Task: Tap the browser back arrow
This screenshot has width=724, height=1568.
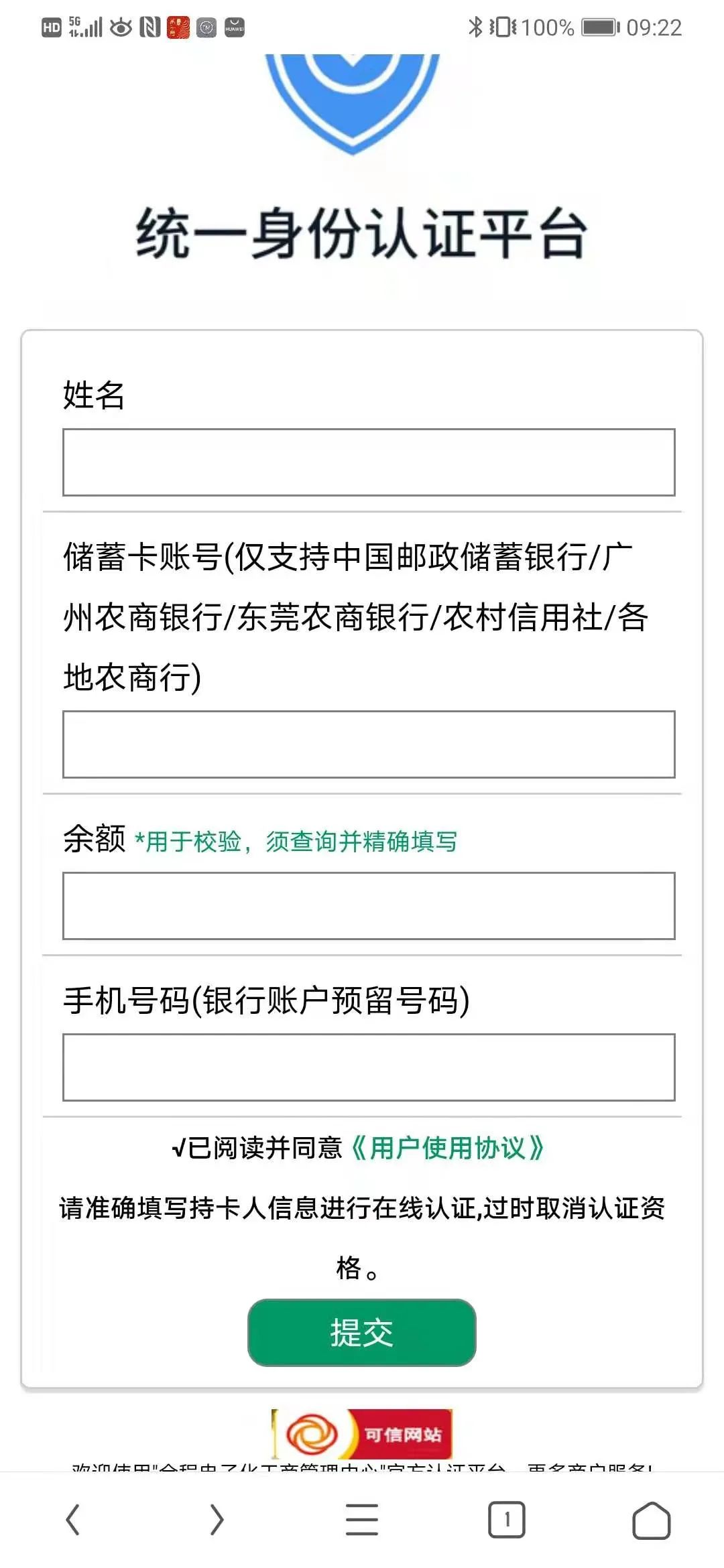Action: [72, 1519]
